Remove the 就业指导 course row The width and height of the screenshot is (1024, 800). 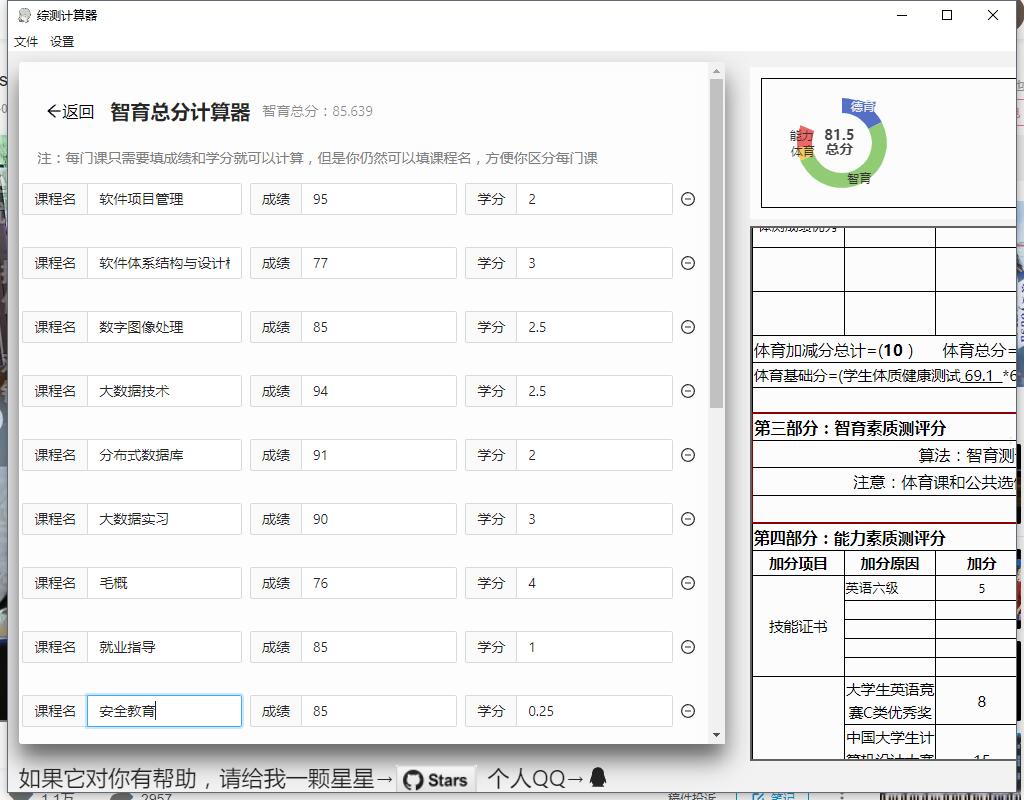point(688,647)
